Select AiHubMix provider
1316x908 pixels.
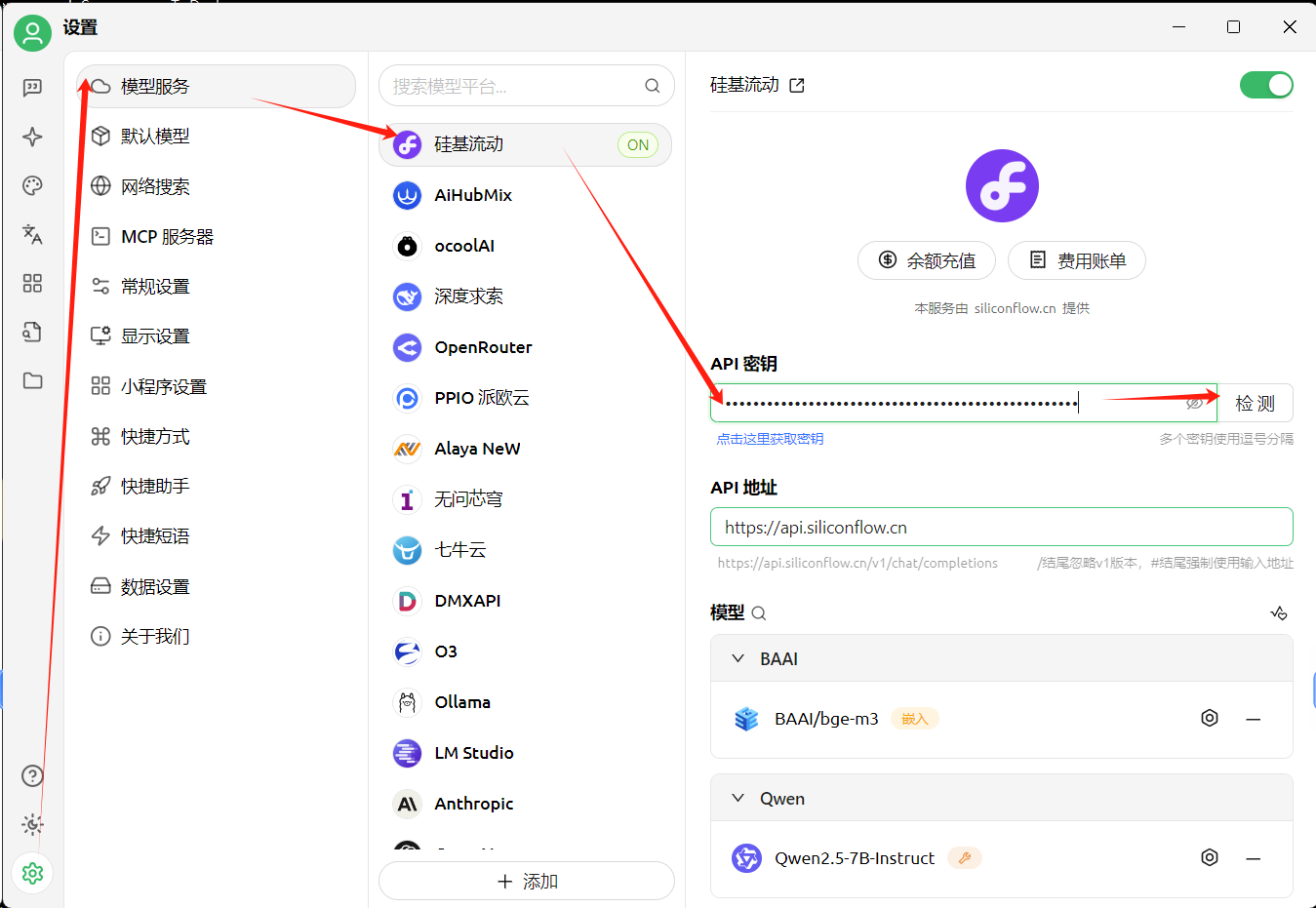point(526,195)
